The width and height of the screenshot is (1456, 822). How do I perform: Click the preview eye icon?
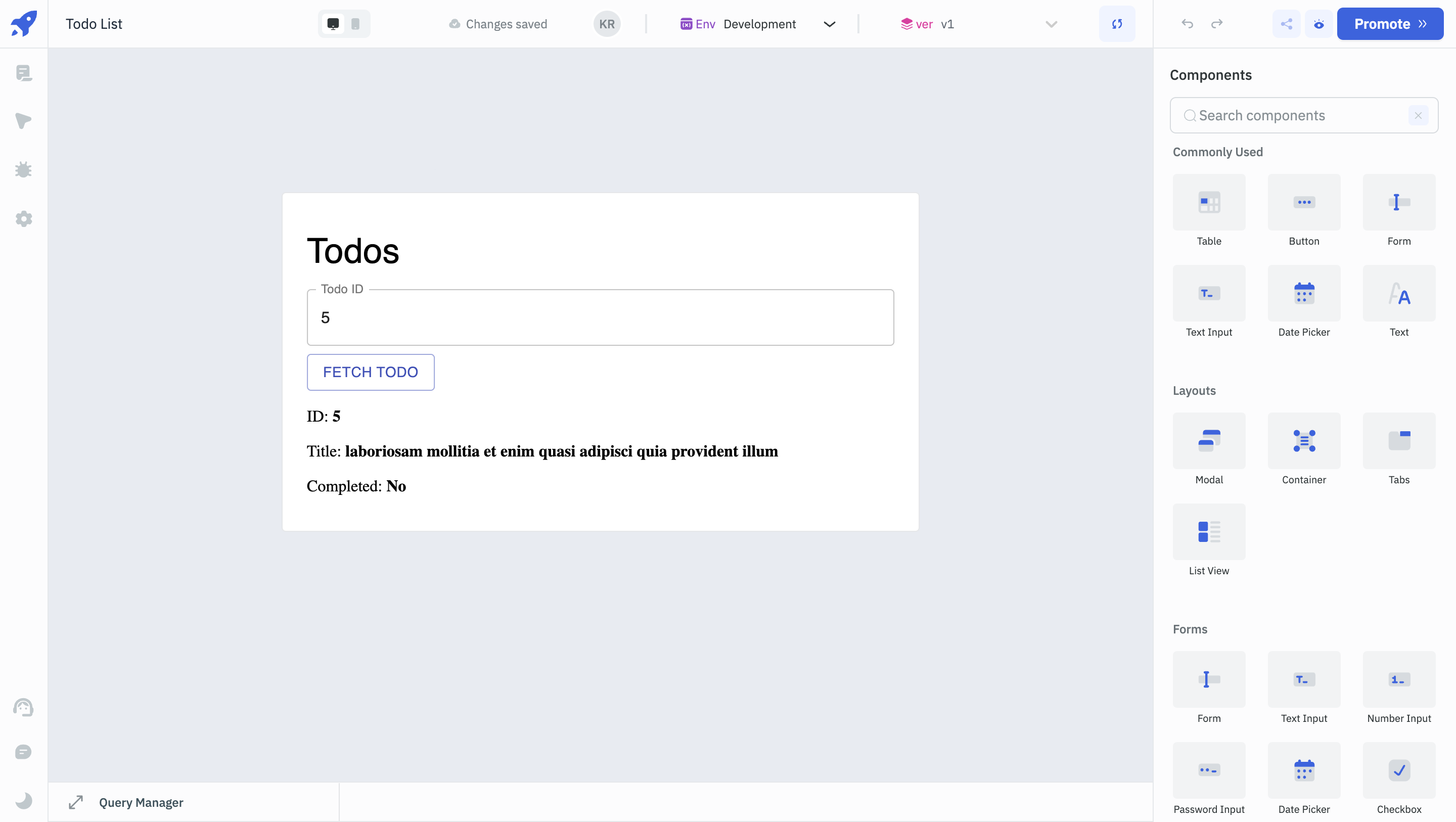click(1318, 24)
